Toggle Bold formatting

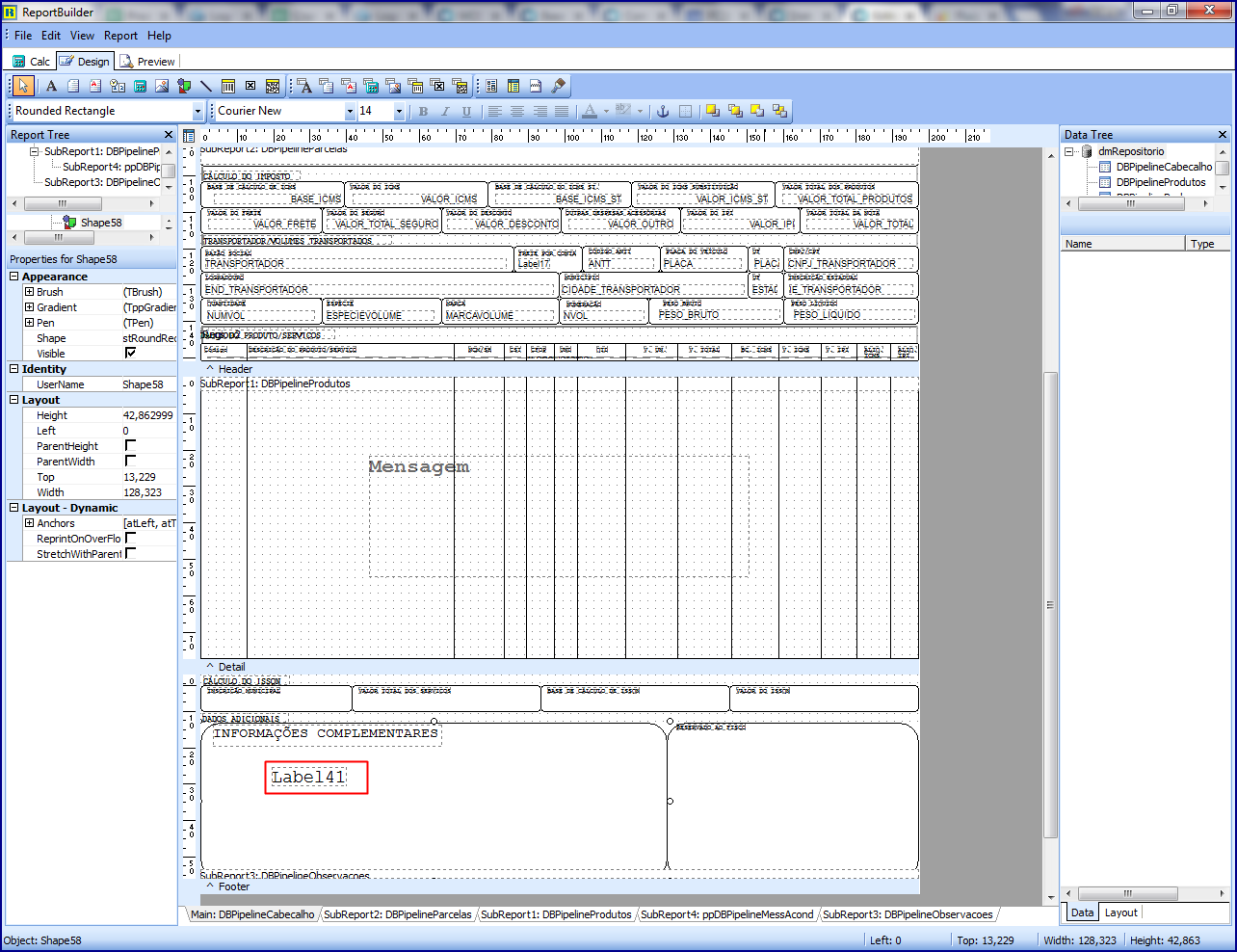(x=423, y=111)
